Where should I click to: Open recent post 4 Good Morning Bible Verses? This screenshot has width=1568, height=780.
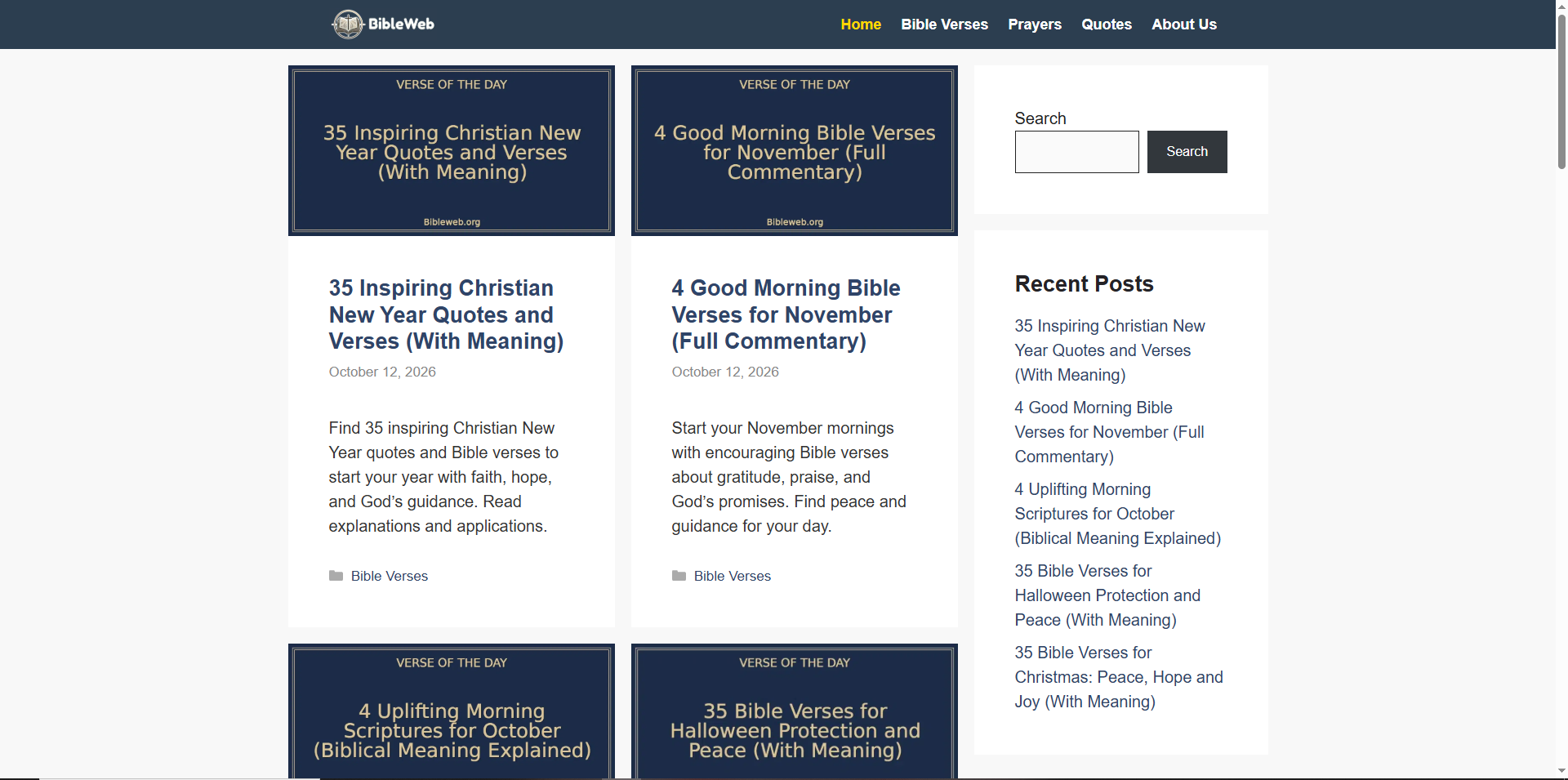(1110, 432)
